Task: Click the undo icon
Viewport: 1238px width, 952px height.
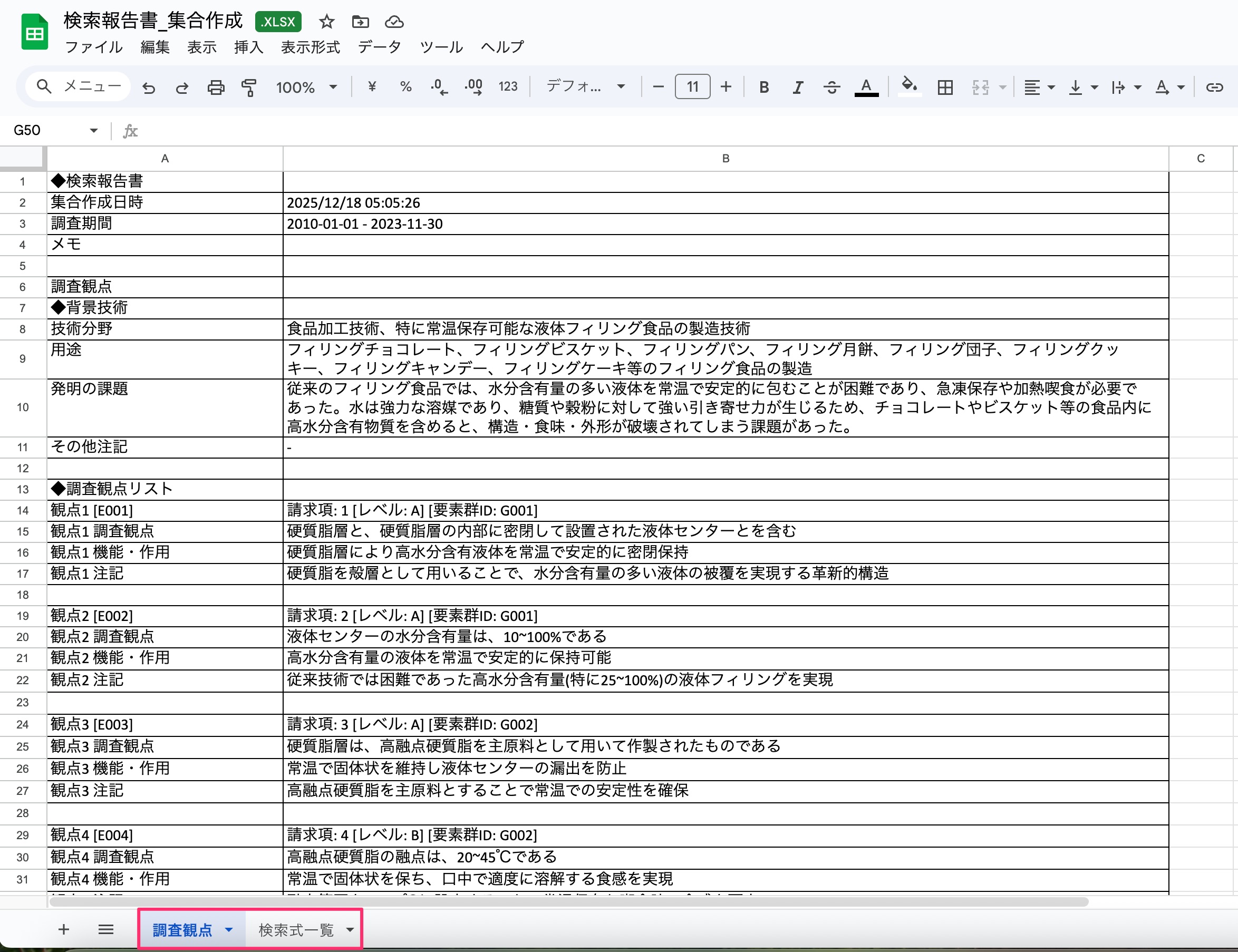Action: 149,88
